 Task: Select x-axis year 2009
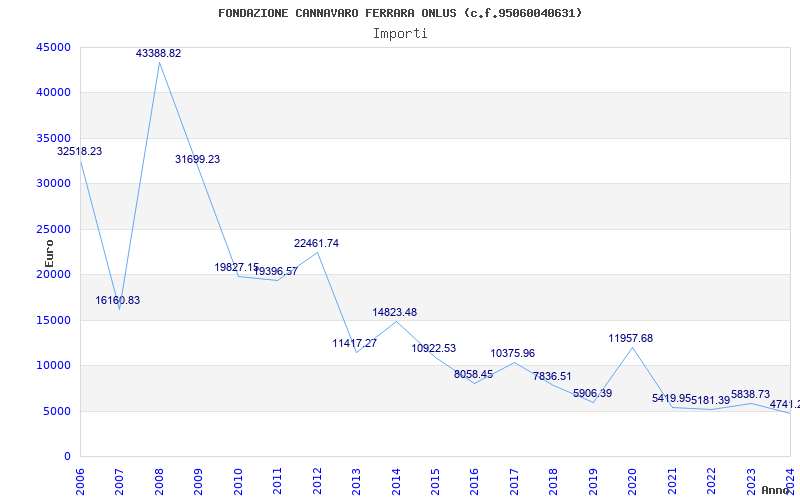coord(198,482)
